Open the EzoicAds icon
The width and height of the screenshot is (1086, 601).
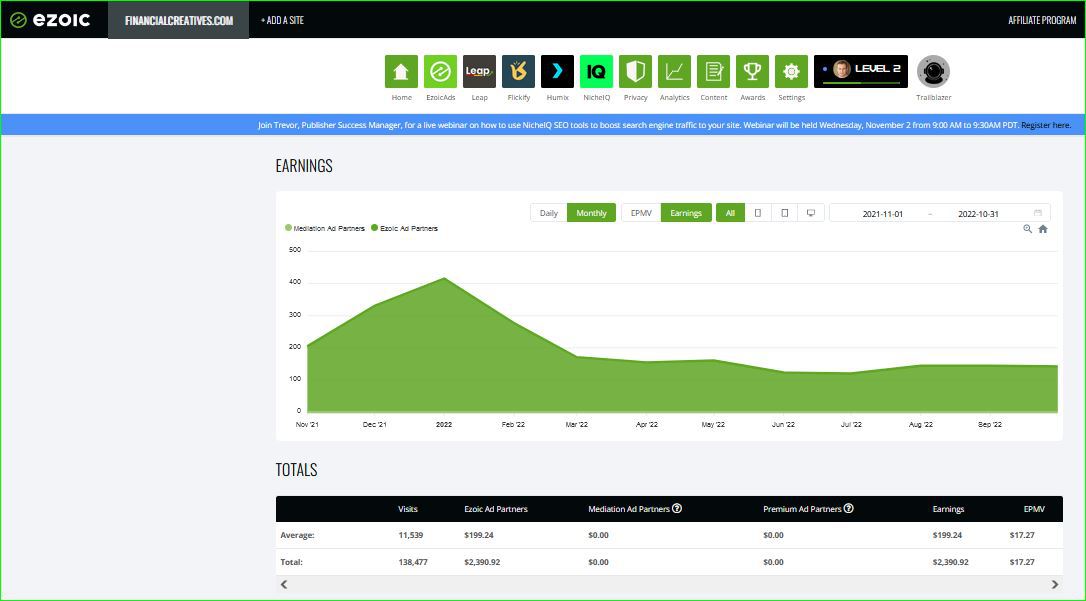click(440, 71)
